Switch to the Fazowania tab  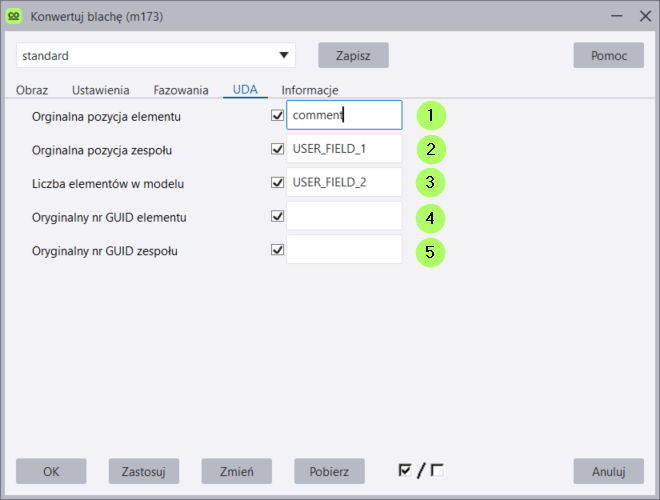[180, 90]
